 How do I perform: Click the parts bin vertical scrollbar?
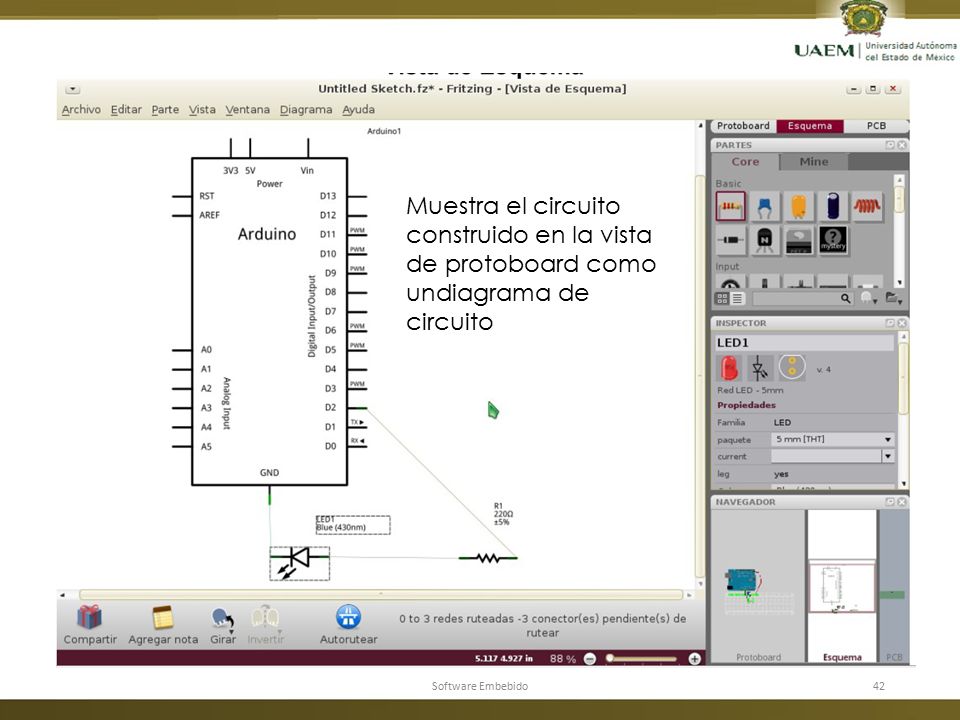tap(899, 200)
